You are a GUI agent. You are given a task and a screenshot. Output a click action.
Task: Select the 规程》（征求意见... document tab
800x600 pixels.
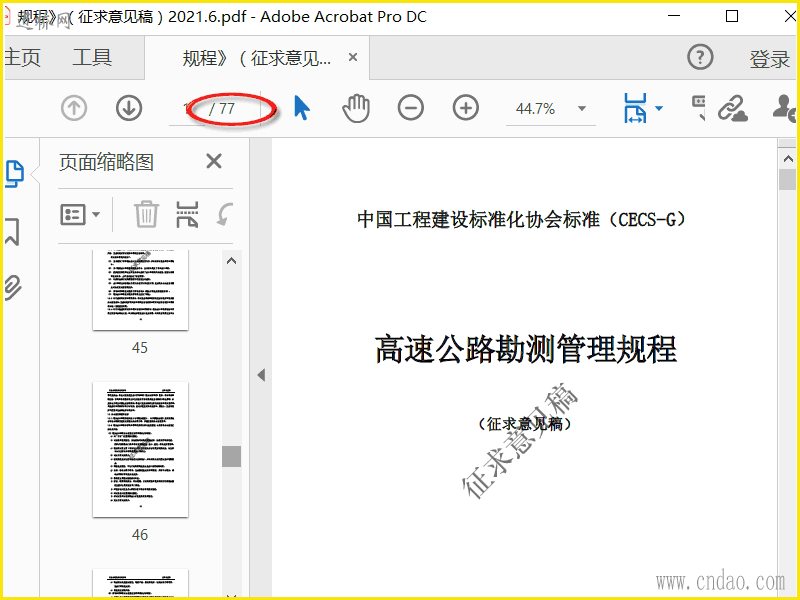click(257, 58)
